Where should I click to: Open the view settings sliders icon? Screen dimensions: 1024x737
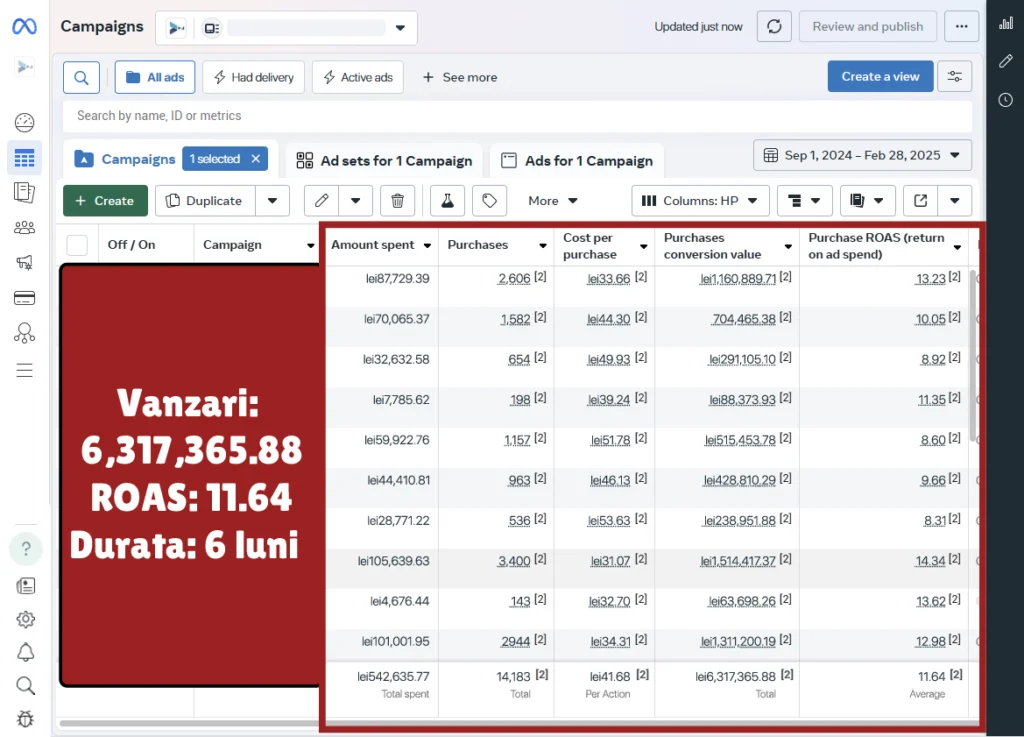pos(954,76)
